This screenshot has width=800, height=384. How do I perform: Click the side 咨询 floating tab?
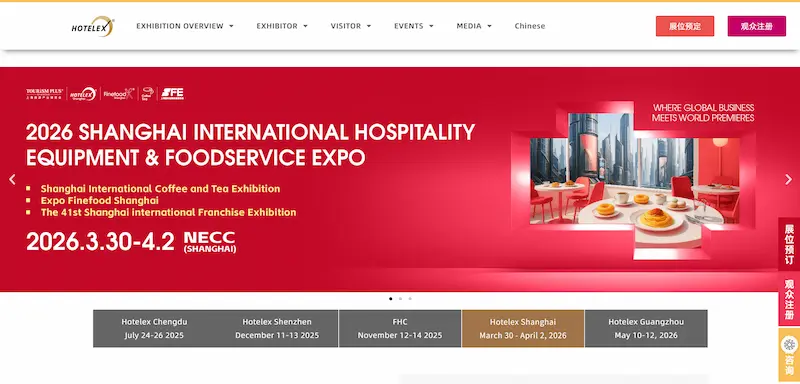pyautogui.click(x=789, y=355)
